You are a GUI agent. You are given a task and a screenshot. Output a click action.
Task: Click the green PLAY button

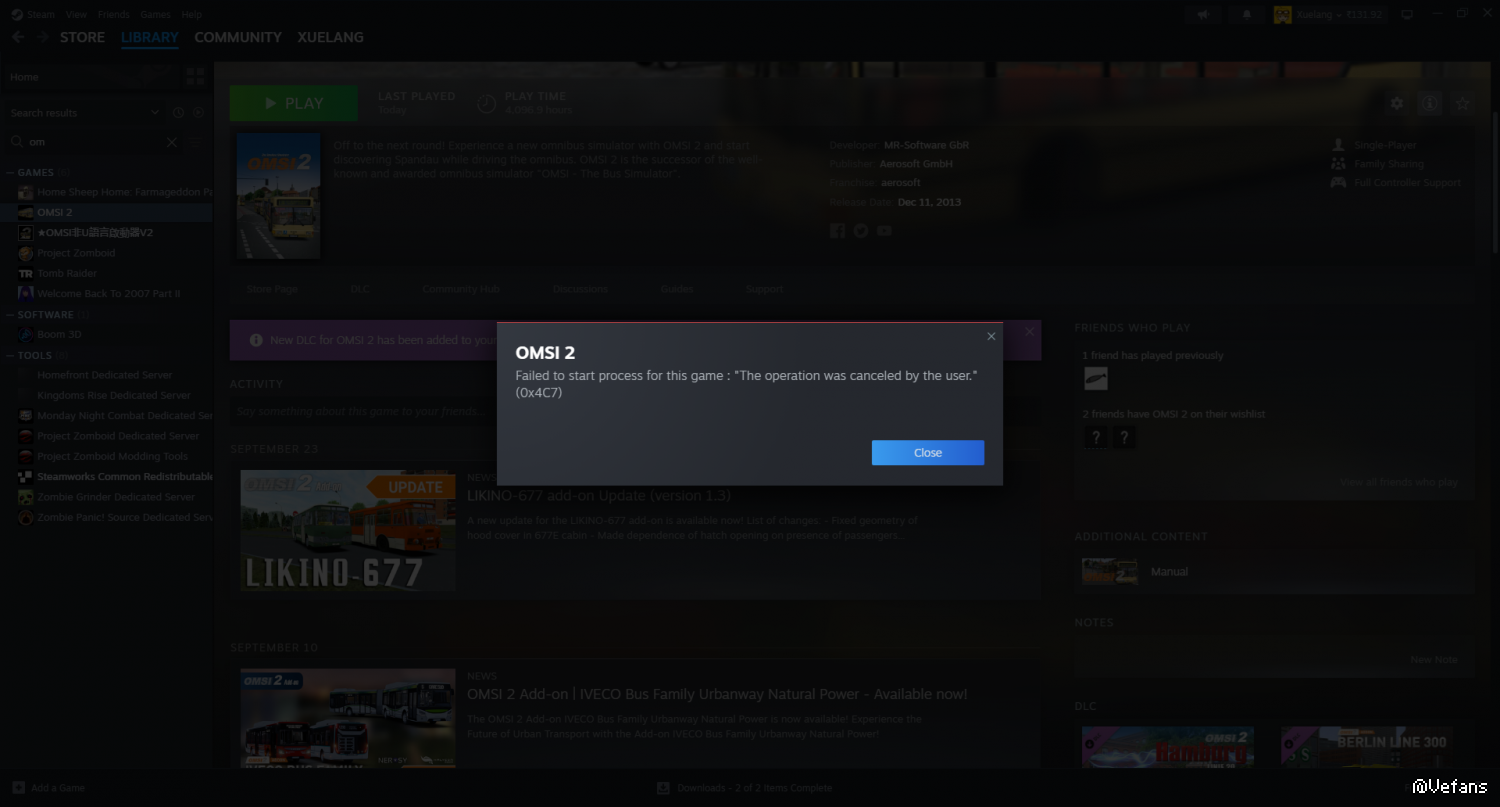[294, 103]
